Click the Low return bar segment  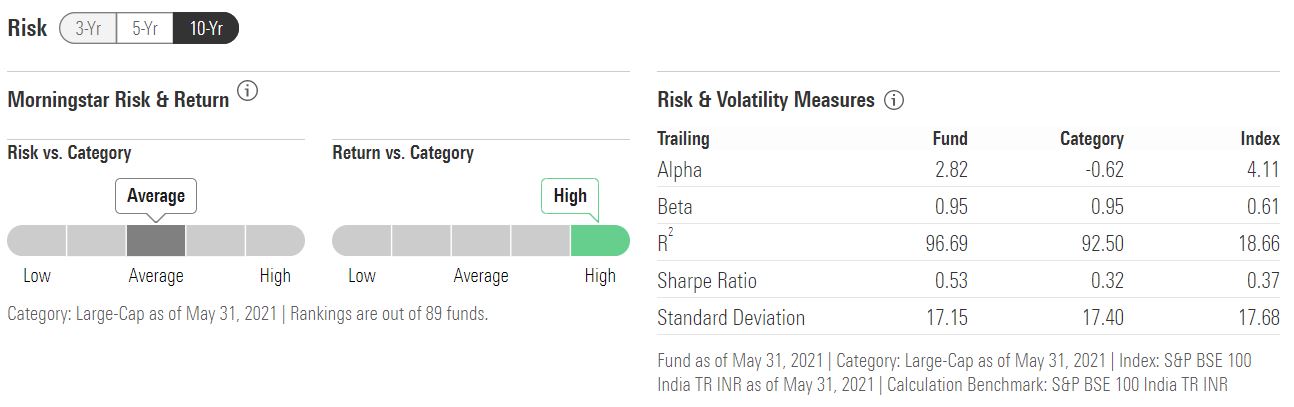[x=361, y=240]
